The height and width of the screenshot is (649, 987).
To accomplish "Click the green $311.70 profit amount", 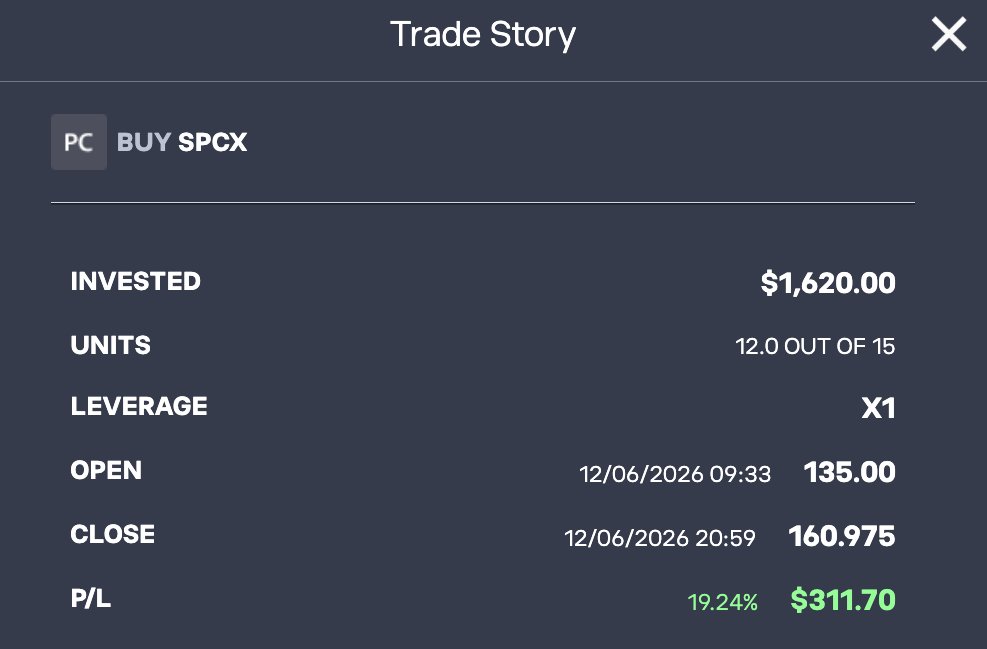I will [843, 600].
